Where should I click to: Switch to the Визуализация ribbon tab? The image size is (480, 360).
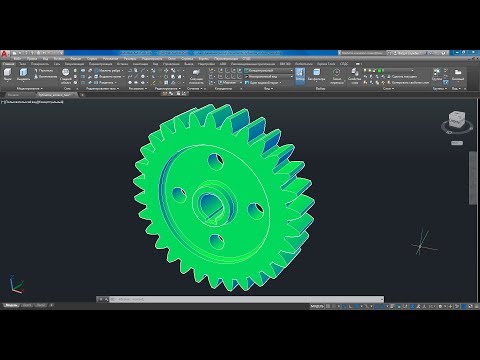[x=74, y=64]
